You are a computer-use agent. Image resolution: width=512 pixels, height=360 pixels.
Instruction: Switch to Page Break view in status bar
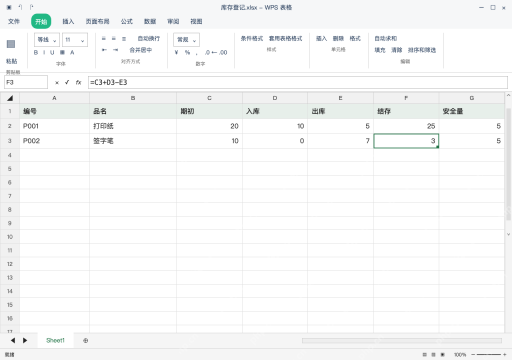click(443, 354)
